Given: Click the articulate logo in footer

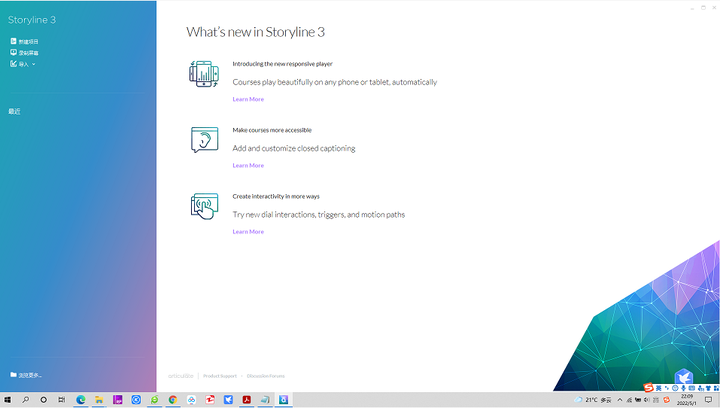Looking at the screenshot, I should point(180,376).
